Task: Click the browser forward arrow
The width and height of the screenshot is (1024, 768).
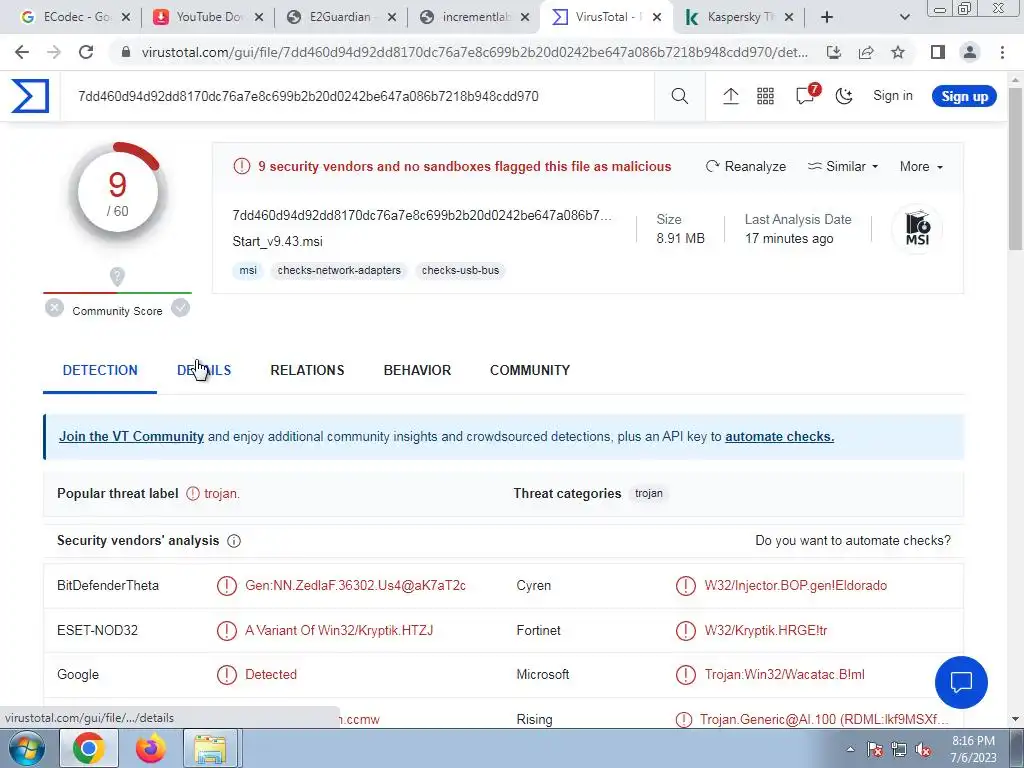Action: point(54,52)
